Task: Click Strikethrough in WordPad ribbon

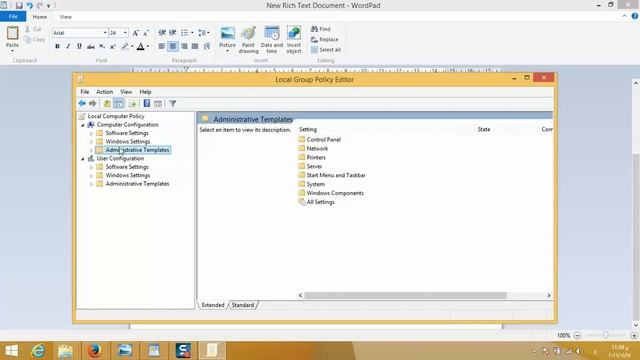Action: 91,47
